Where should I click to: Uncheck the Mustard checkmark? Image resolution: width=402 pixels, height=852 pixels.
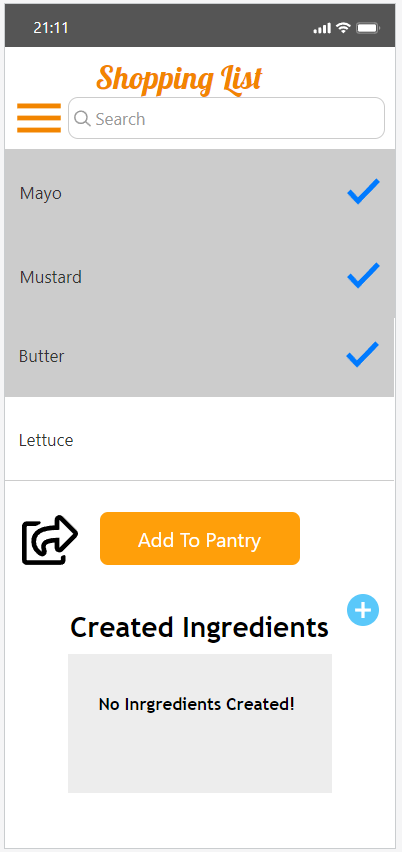pyautogui.click(x=363, y=275)
